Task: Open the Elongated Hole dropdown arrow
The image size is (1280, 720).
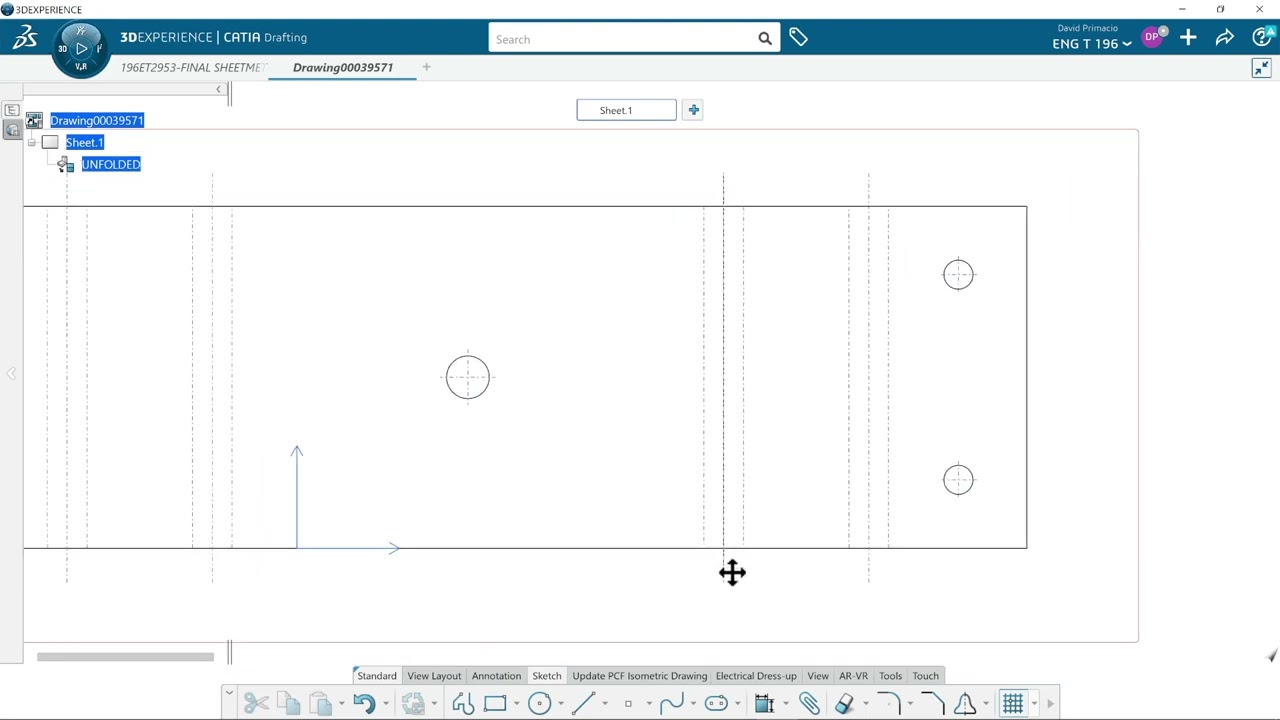Action: [x=738, y=704]
